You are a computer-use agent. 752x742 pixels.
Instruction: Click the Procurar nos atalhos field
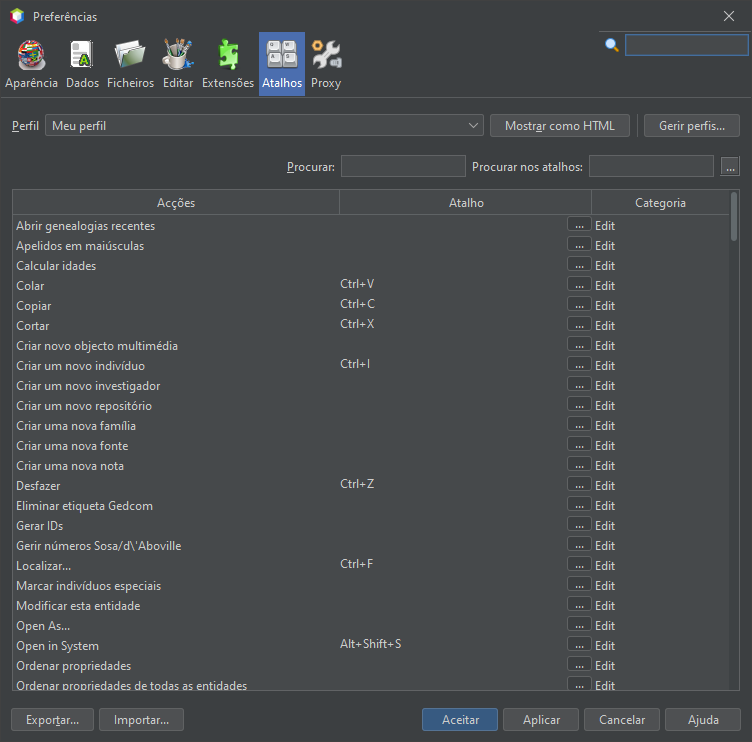(x=651, y=166)
